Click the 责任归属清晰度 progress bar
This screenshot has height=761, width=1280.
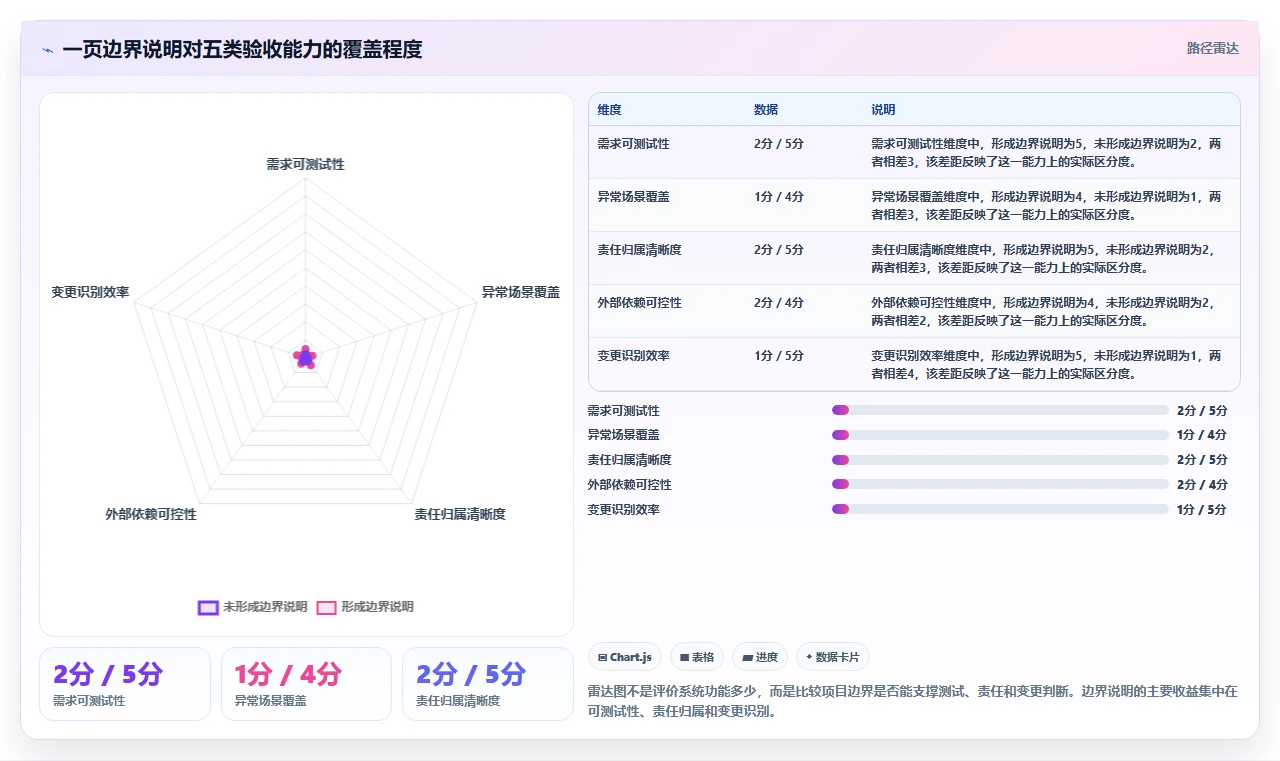(x=1000, y=460)
